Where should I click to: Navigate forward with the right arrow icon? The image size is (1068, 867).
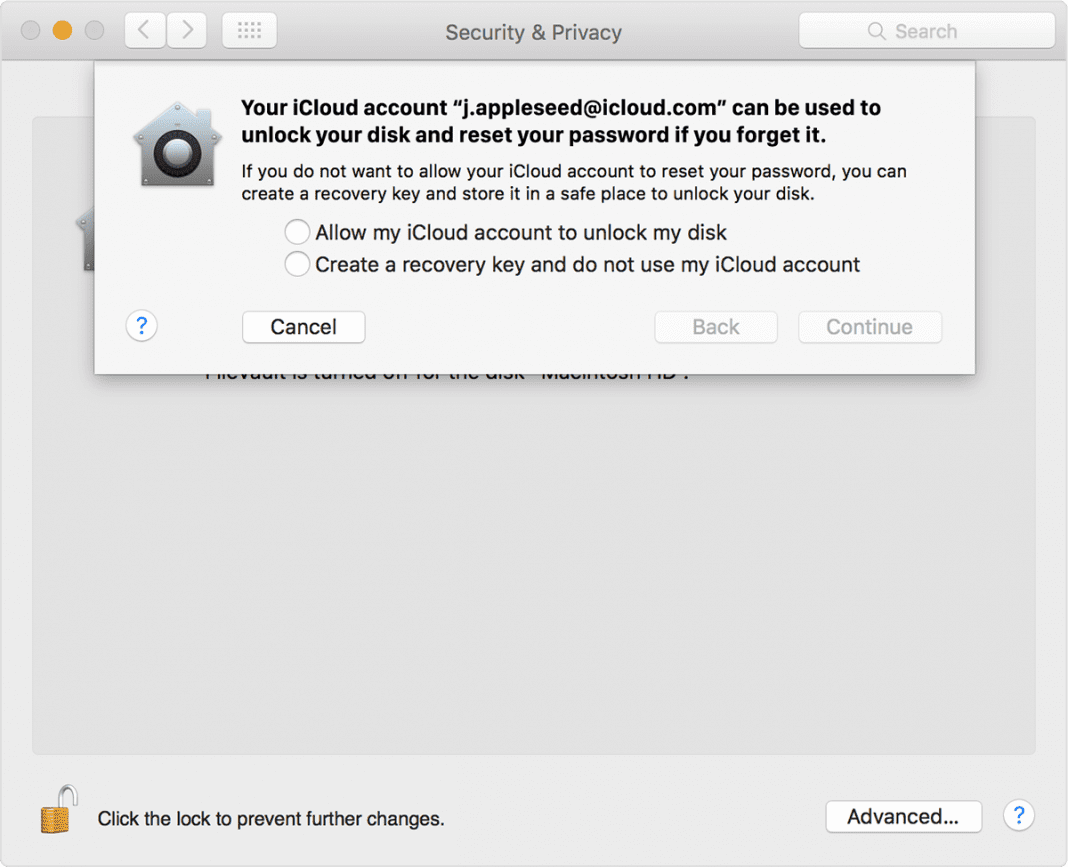pyautogui.click(x=187, y=30)
